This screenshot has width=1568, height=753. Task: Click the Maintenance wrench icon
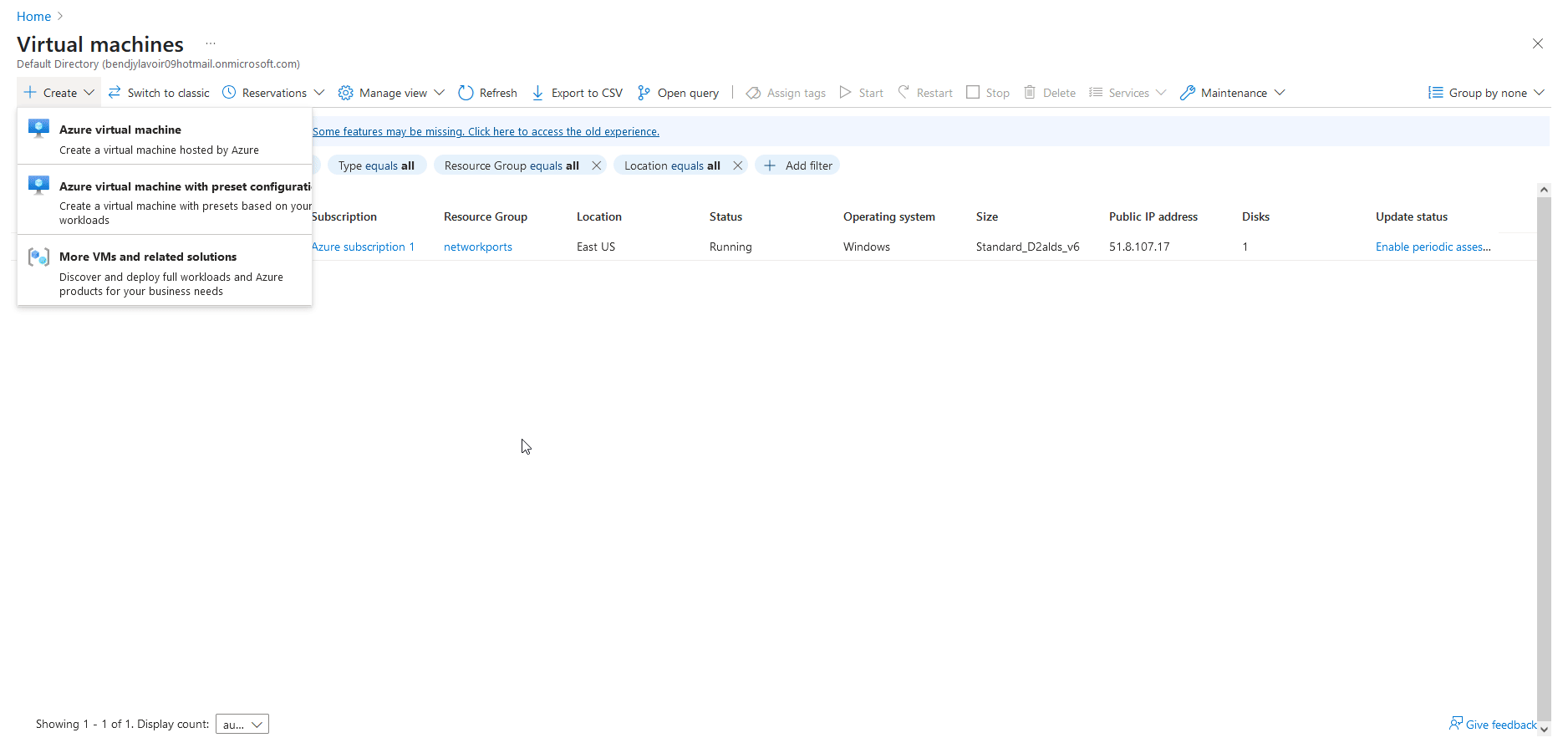tap(1187, 93)
